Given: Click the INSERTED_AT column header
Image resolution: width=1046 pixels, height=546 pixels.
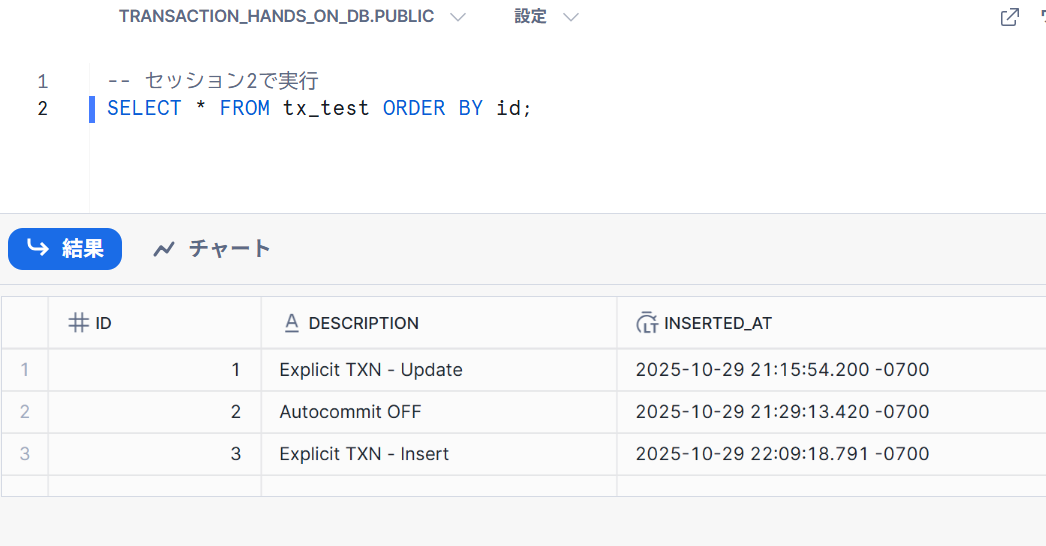Looking at the screenshot, I should point(718,323).
